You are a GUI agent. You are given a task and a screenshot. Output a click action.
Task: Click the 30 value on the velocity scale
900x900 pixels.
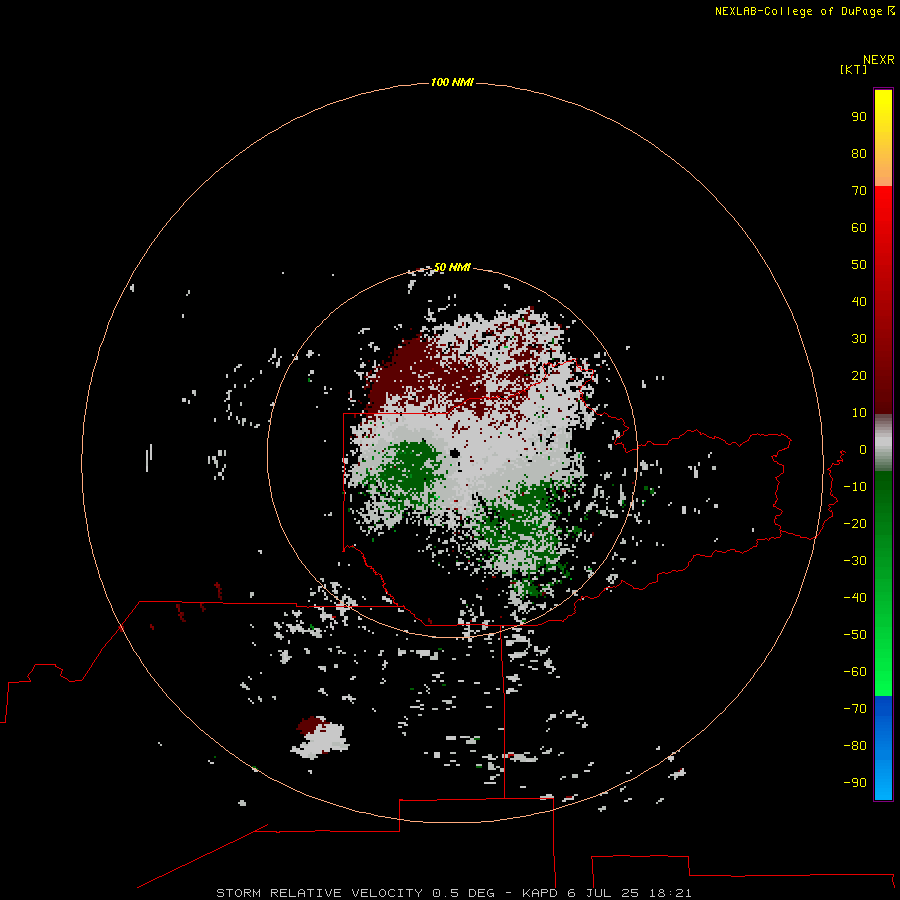coord(859,339)
